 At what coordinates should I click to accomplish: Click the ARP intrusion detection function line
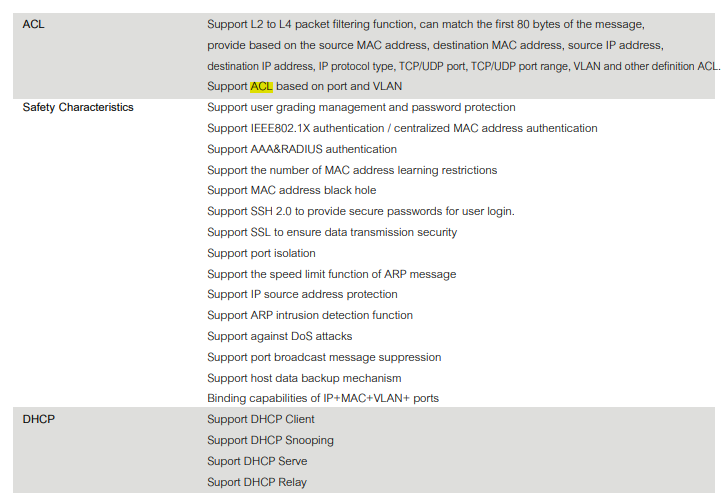[310, 315]
